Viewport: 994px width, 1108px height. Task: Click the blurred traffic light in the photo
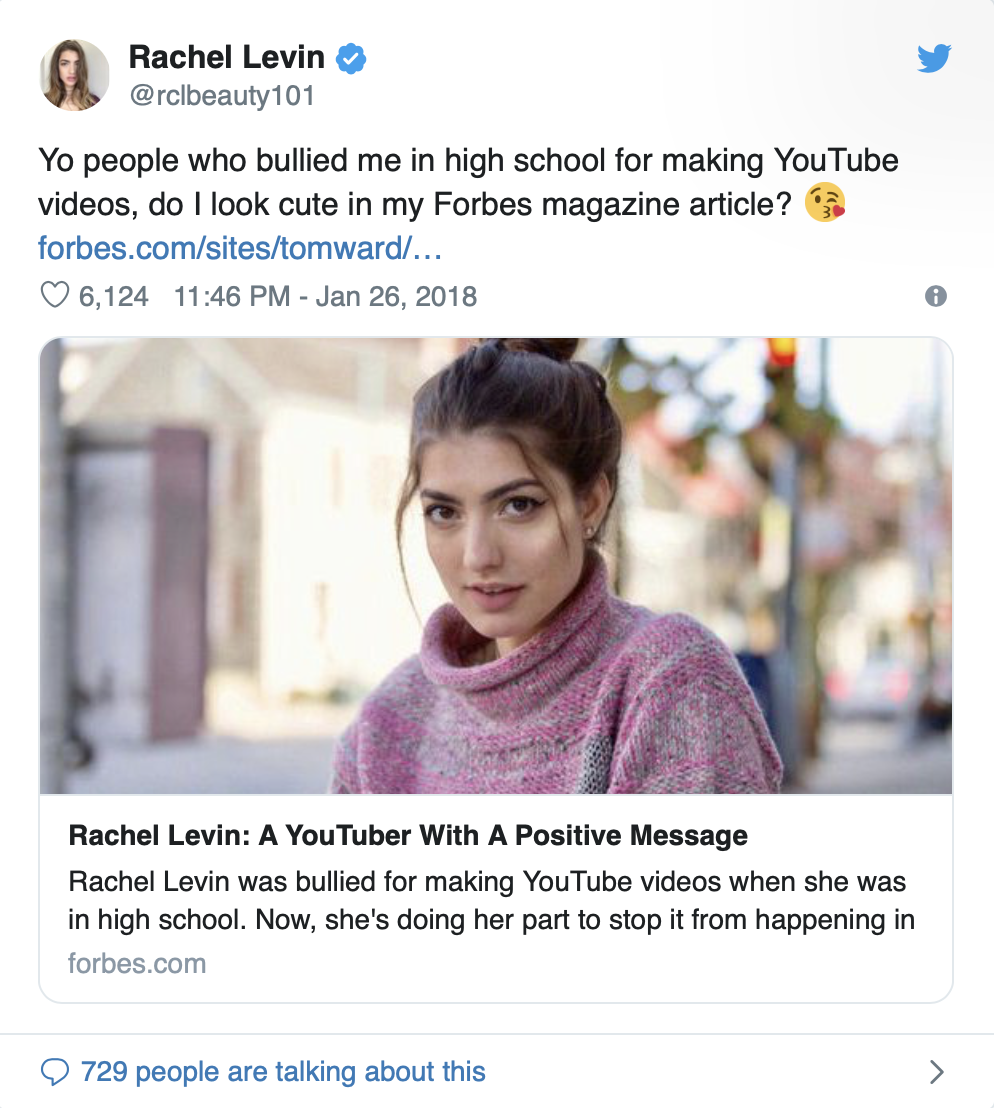coord(783,351)
